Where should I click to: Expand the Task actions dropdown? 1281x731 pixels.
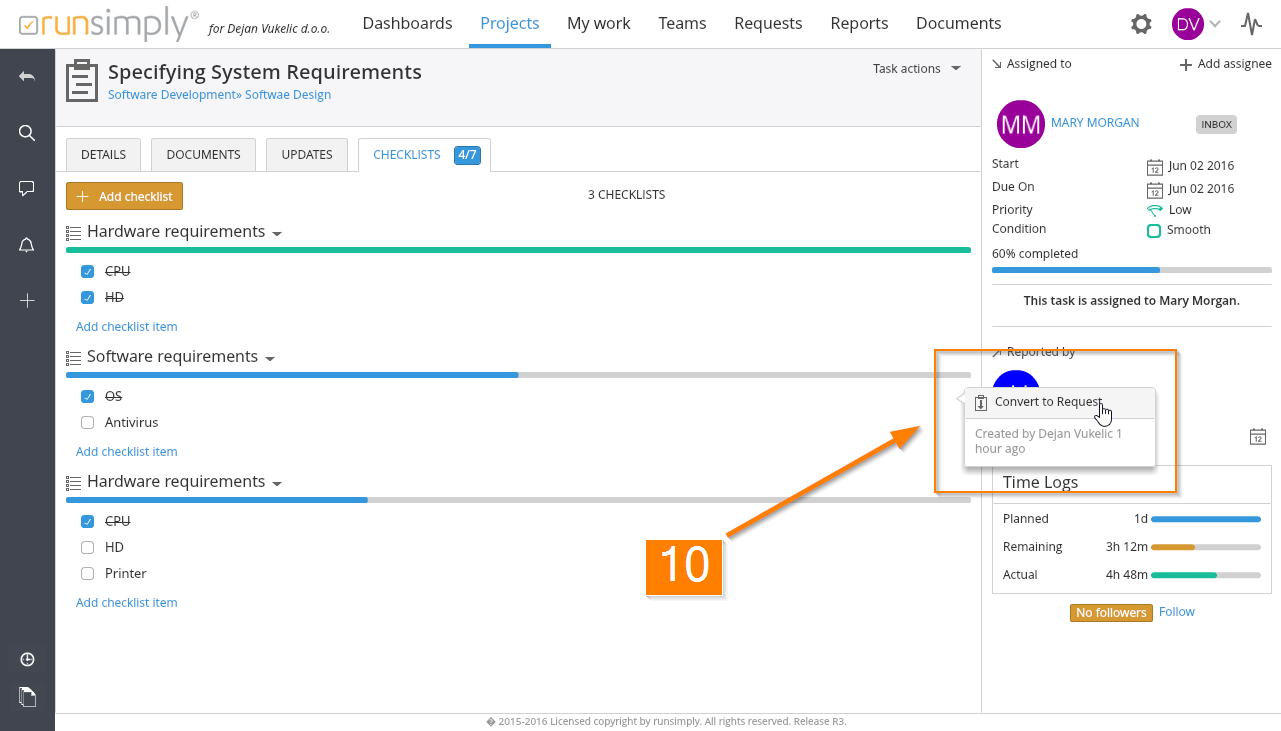[x=916, y=69]
